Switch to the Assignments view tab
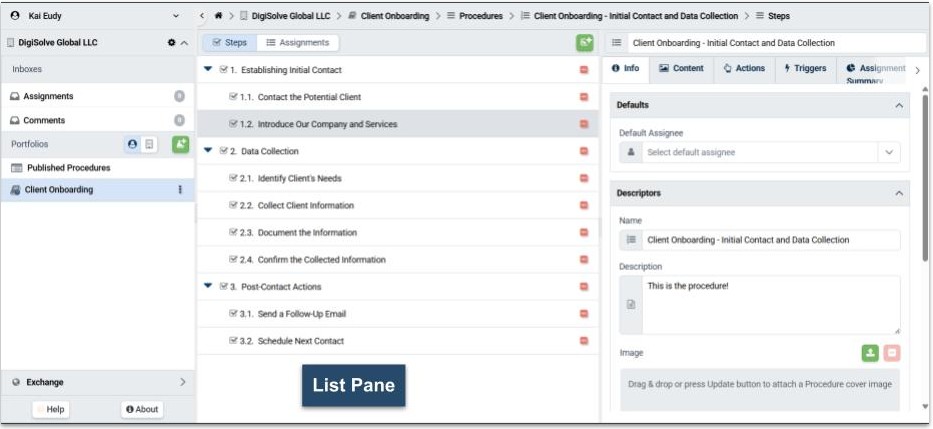933x429 pixels. (297, 43)
